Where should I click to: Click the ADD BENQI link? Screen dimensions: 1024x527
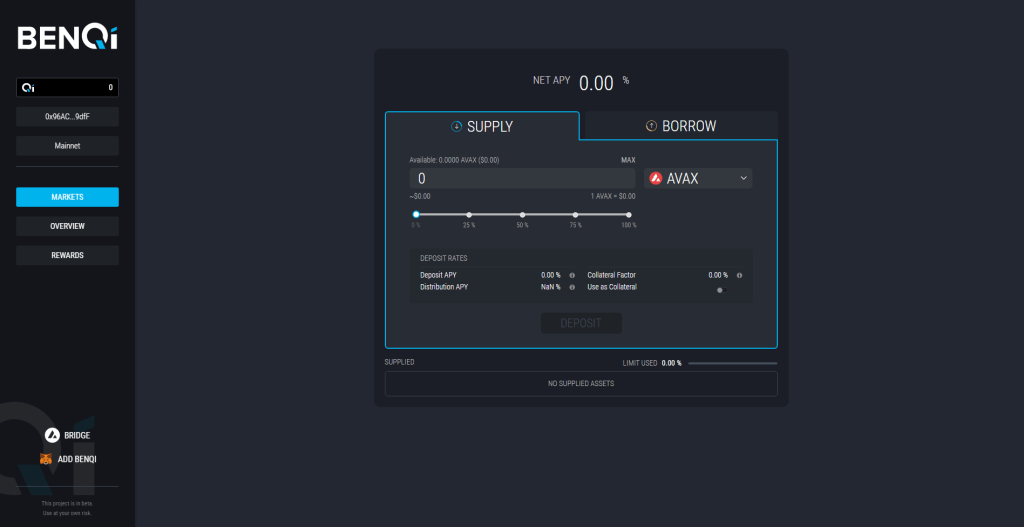click(77, 459)
